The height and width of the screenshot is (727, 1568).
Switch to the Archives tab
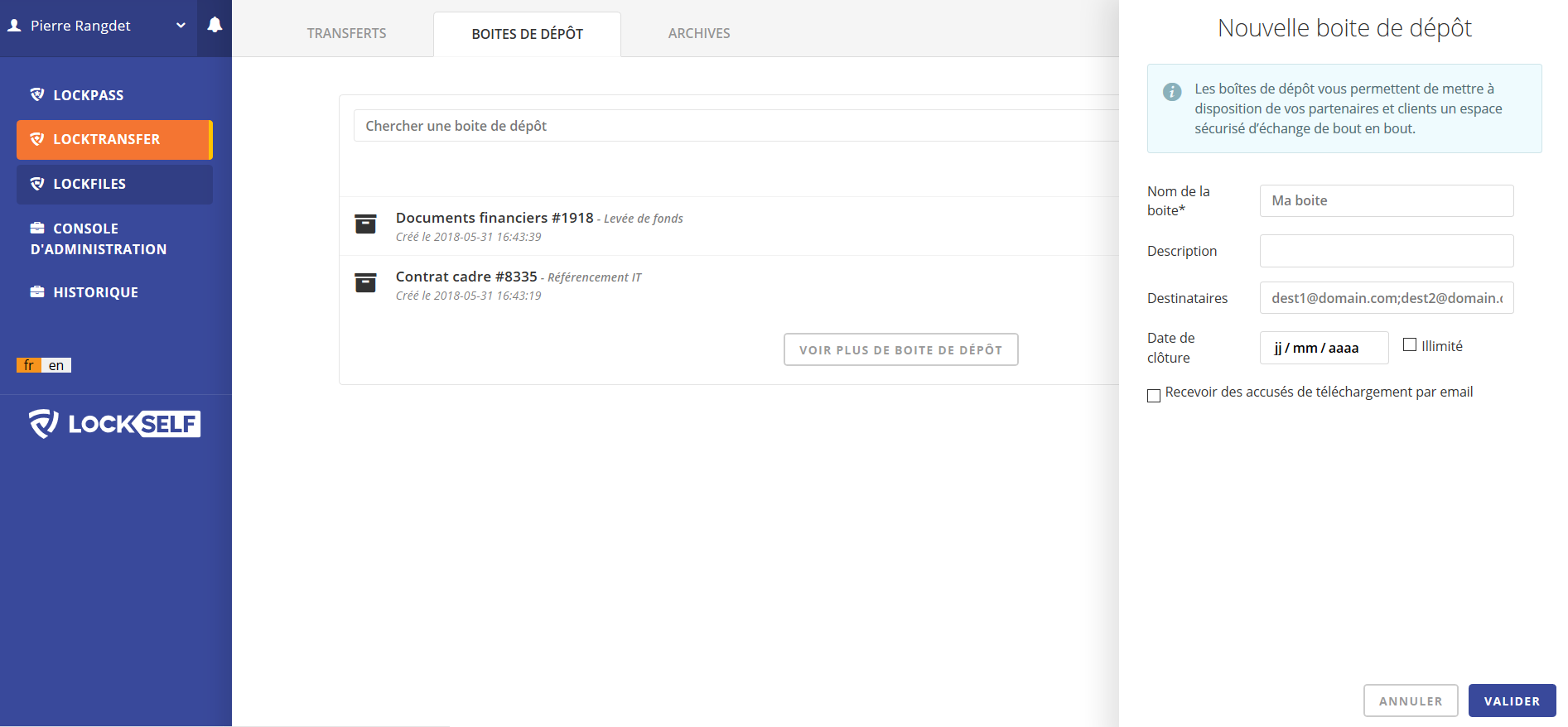point(699,34)
